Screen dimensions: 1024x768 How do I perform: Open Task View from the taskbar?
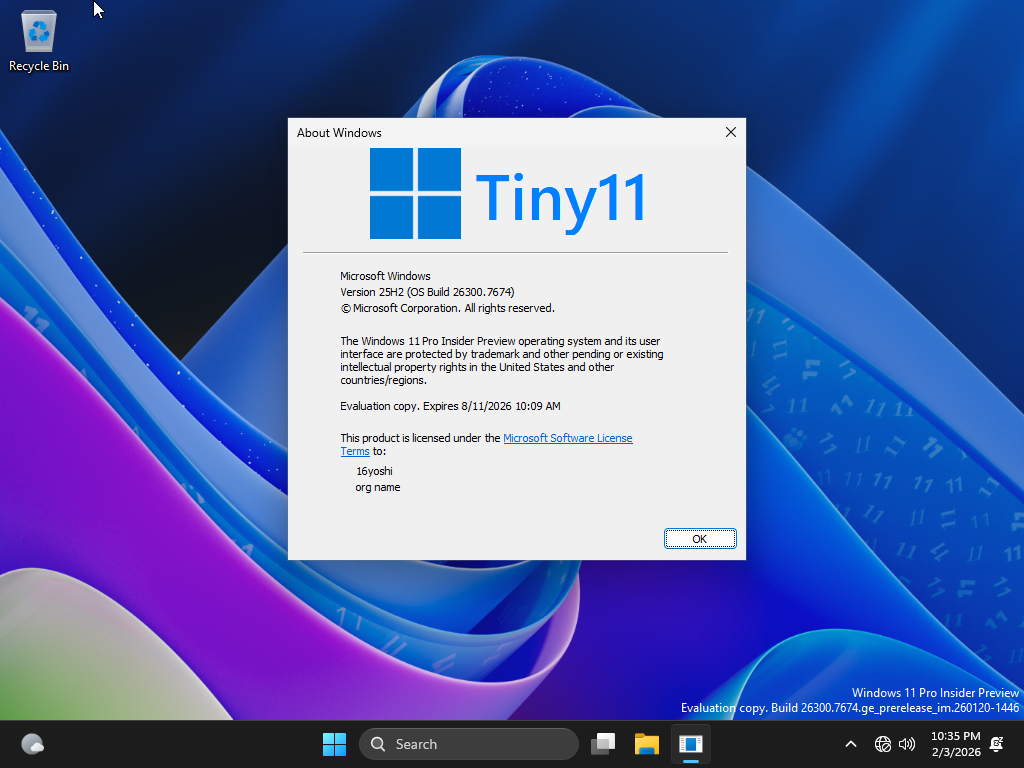click(x=603, y=744)
